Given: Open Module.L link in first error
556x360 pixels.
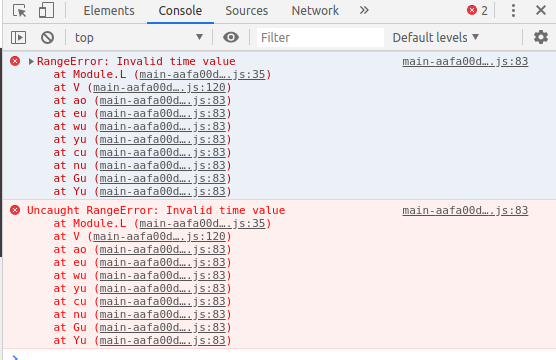Looking at the screenshot, I should (202, 74).
